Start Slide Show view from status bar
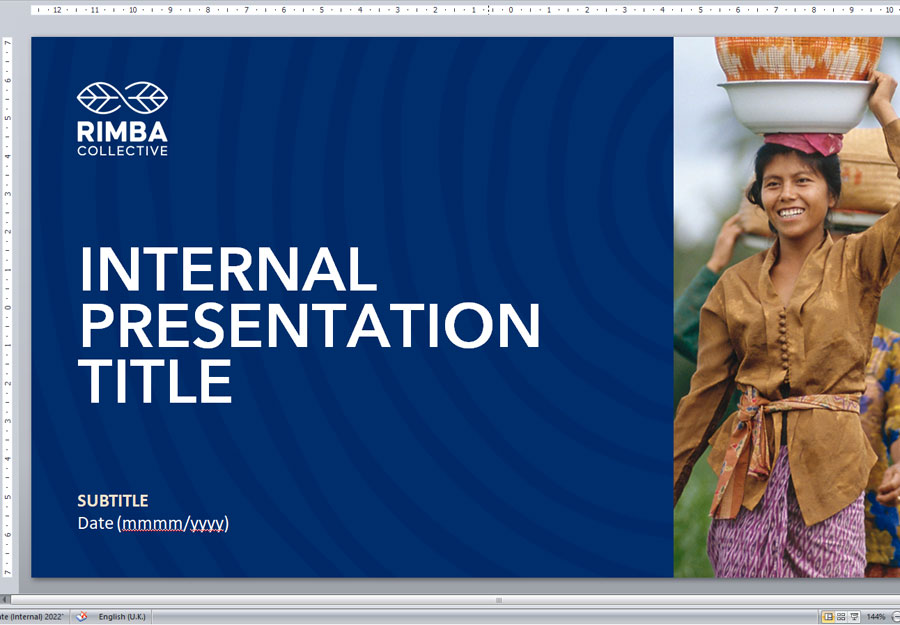 pyautogui.click(x=854, y=616)
